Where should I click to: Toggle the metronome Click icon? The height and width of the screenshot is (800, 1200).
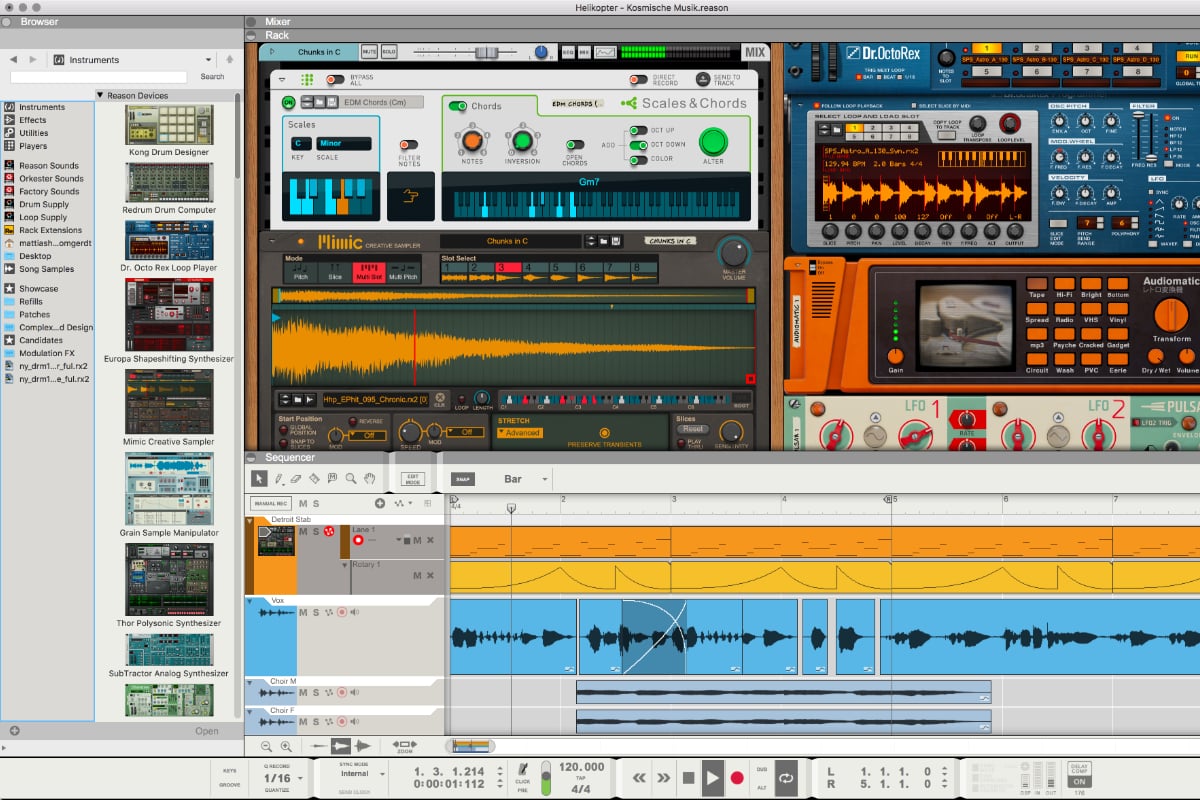[522, 769]
